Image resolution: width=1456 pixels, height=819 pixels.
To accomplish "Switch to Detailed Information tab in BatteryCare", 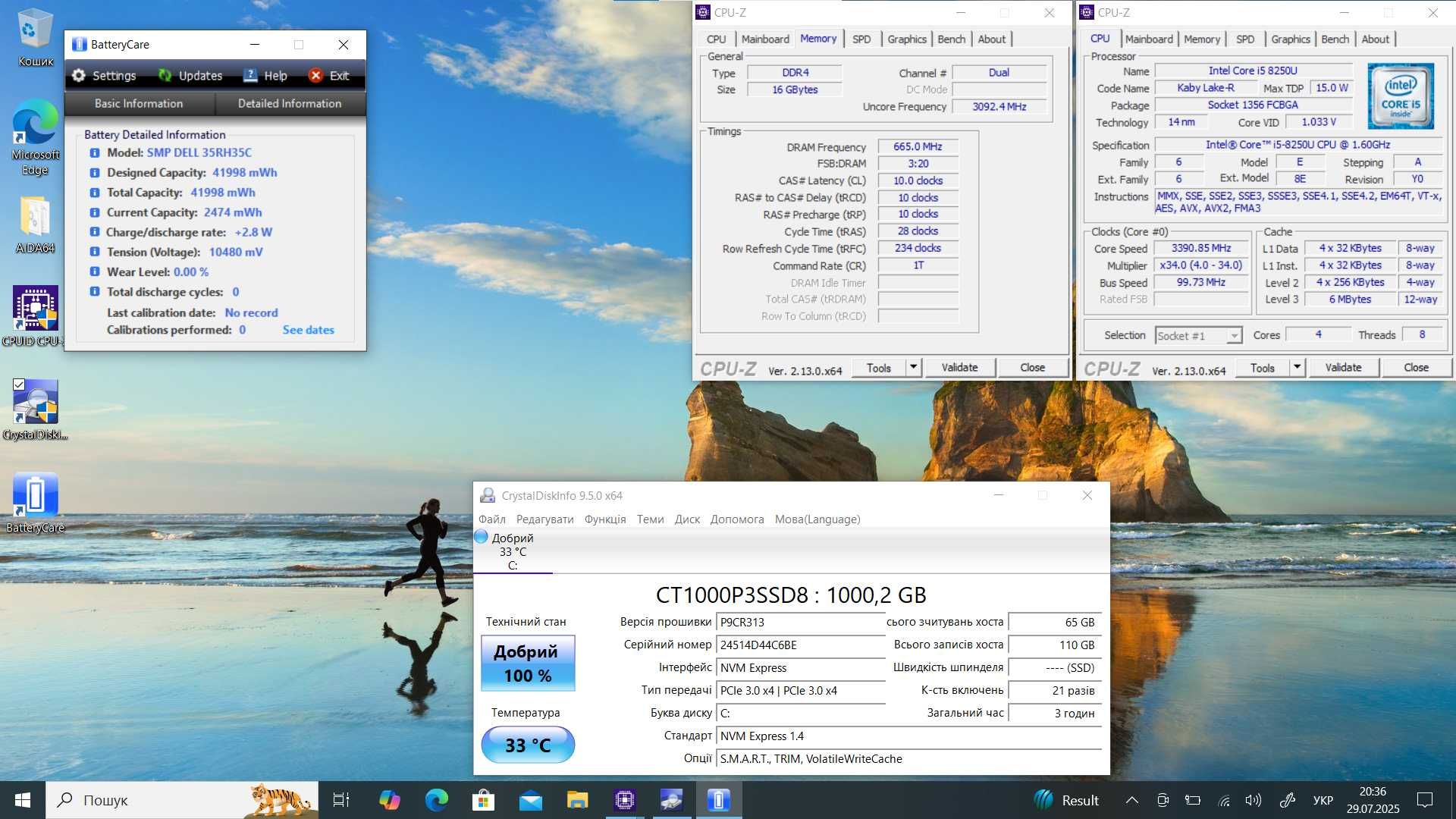I will tap(290, 103).
